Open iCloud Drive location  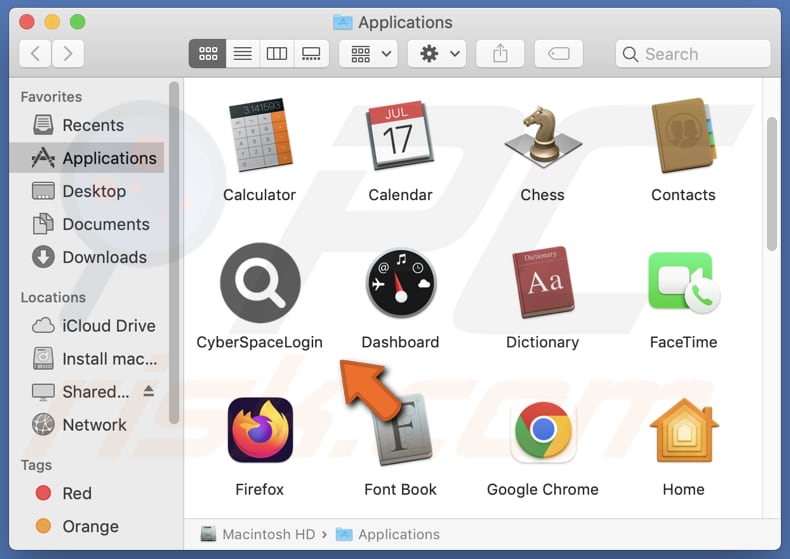(x=87, y=326)
